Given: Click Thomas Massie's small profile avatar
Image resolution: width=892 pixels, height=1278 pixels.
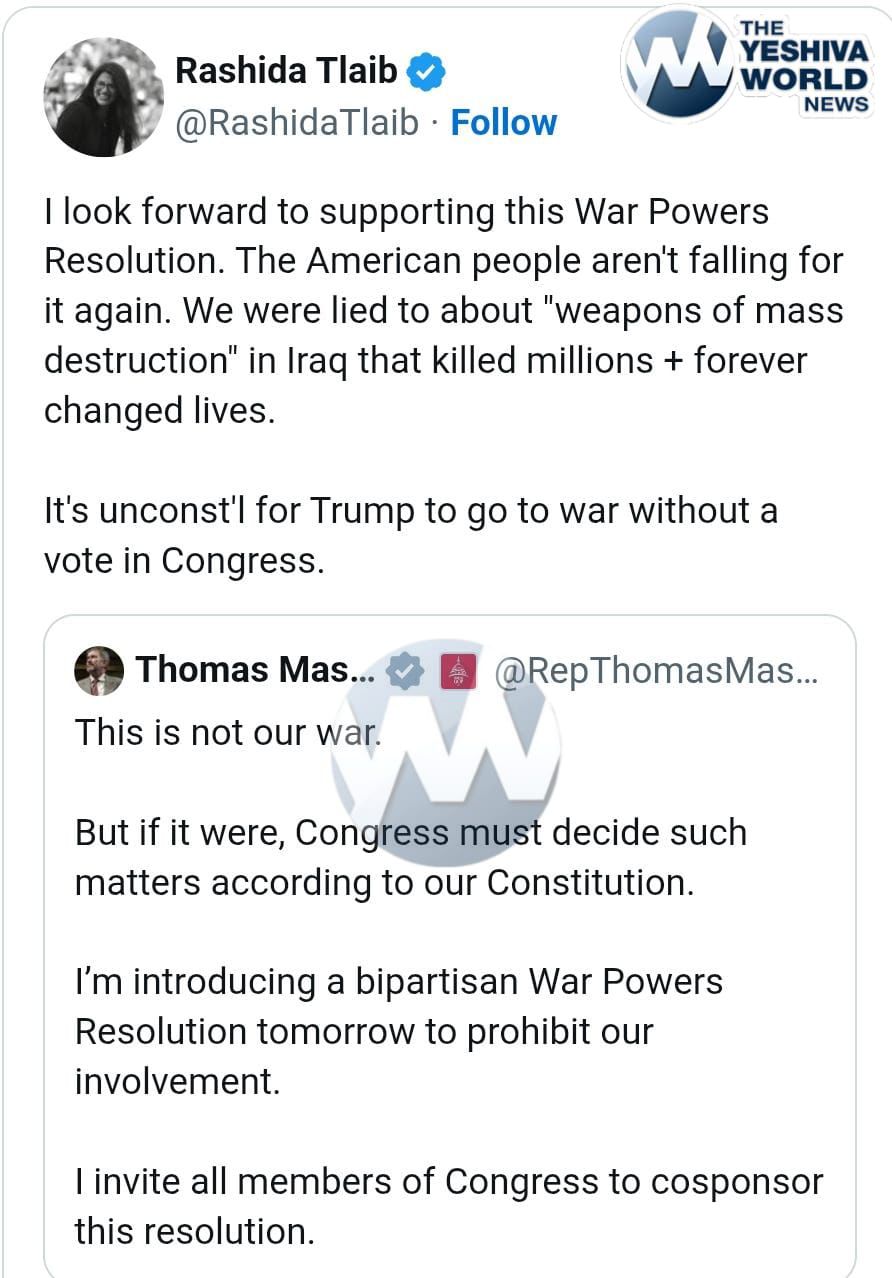Looking at the screenshot, I should pyautogui.click(x=99, y=670).
